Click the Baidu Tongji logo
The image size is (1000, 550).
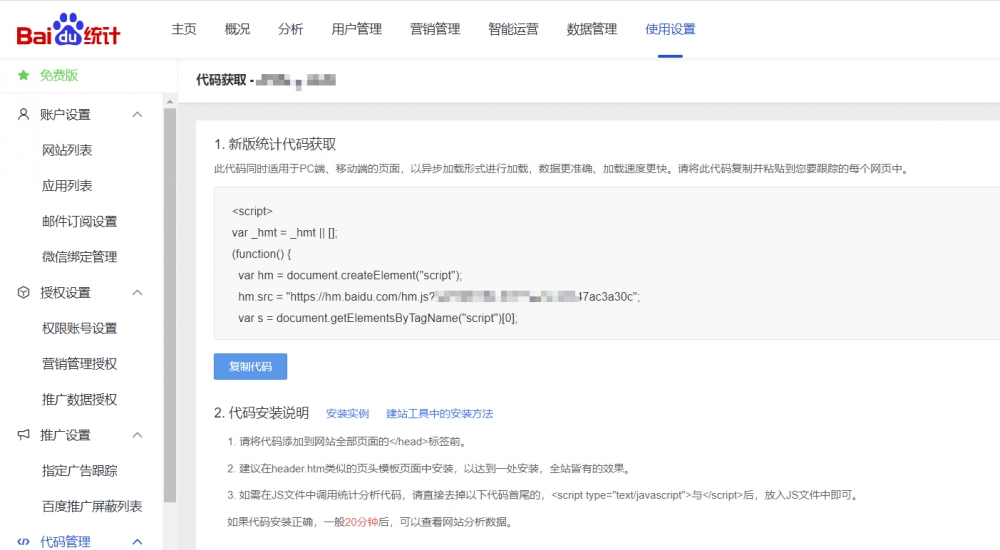click(x=68, y=30)
